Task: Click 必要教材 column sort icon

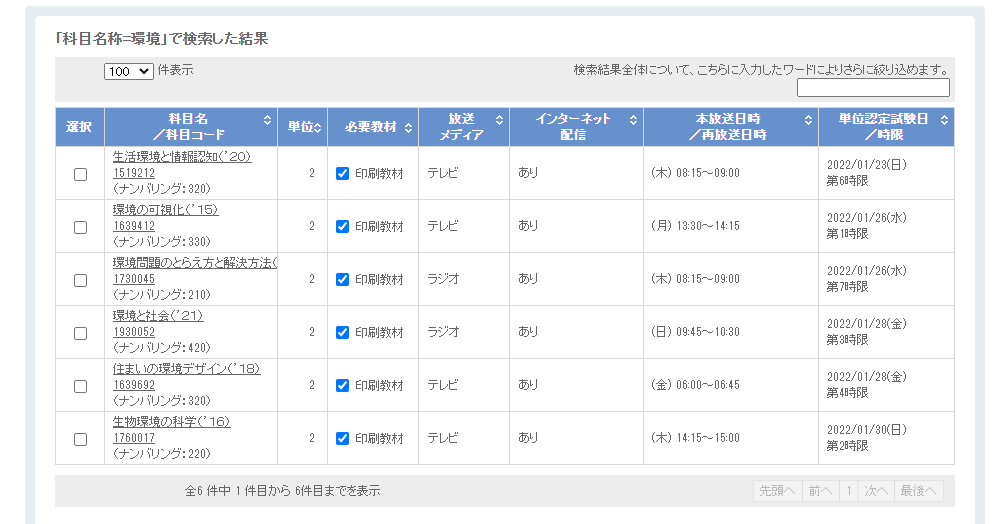Action: point(408,127)
